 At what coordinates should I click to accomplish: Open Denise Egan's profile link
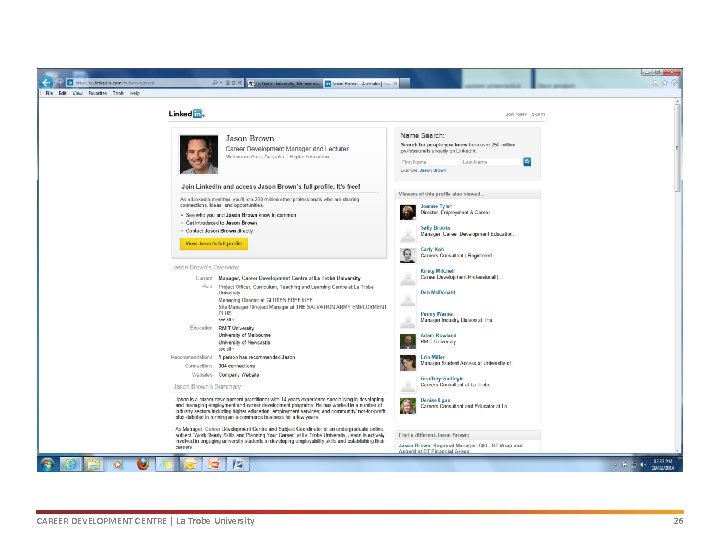point(435,400)
